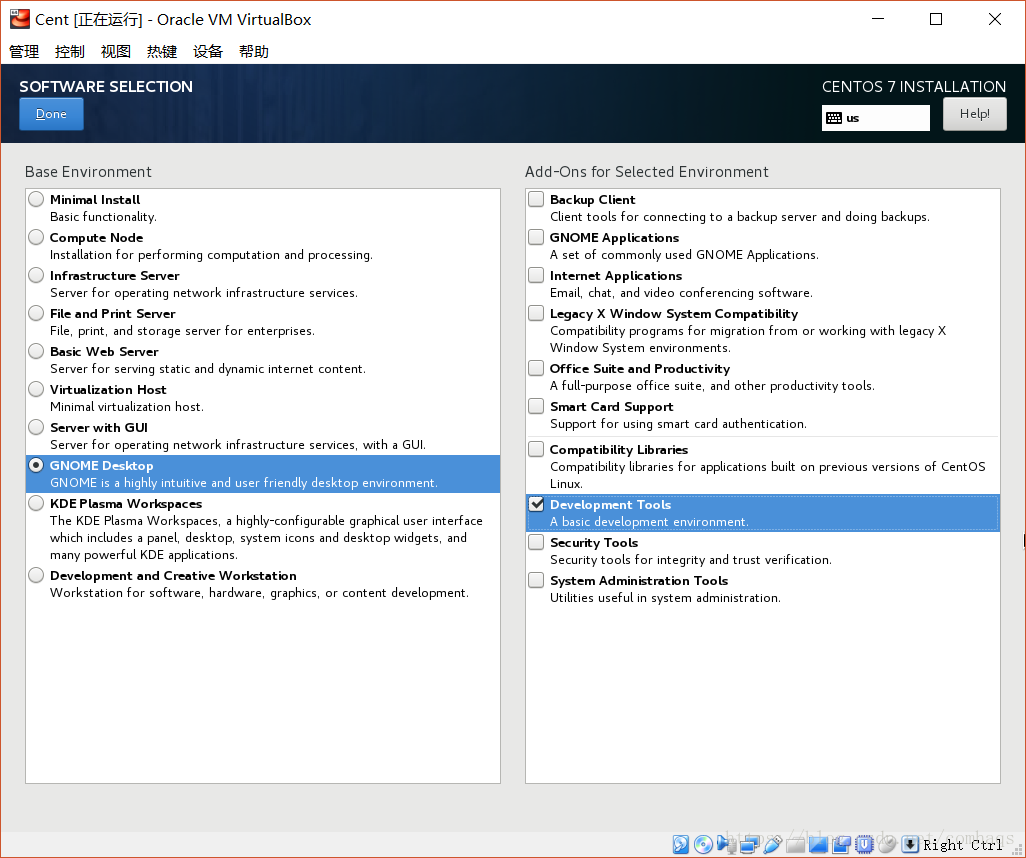Click the window resize grip near Right Ctrl
Image resolution: width=1026 pixels, height=858 pixels.
click(1017, 849)
